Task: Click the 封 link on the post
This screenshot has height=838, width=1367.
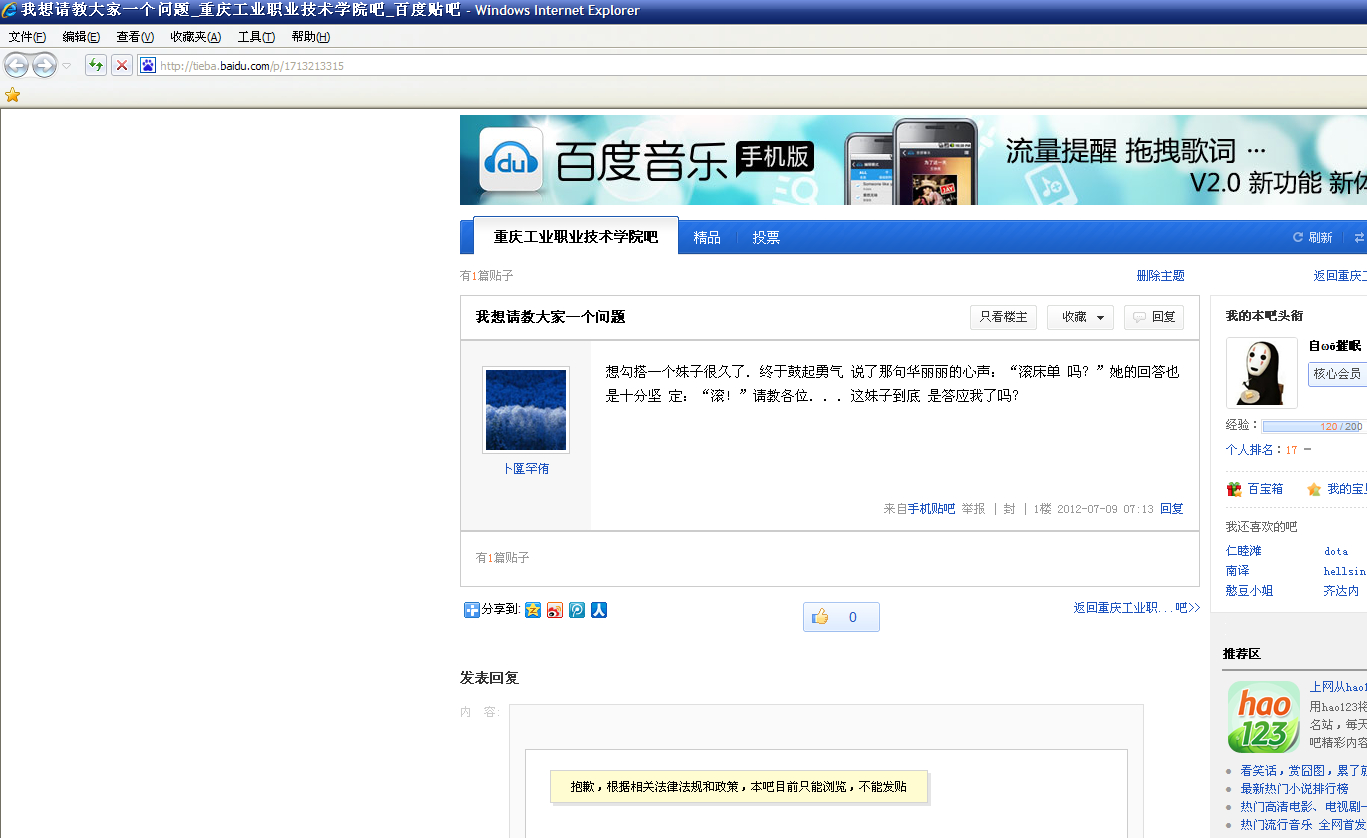Action: tap(1009, 509)
